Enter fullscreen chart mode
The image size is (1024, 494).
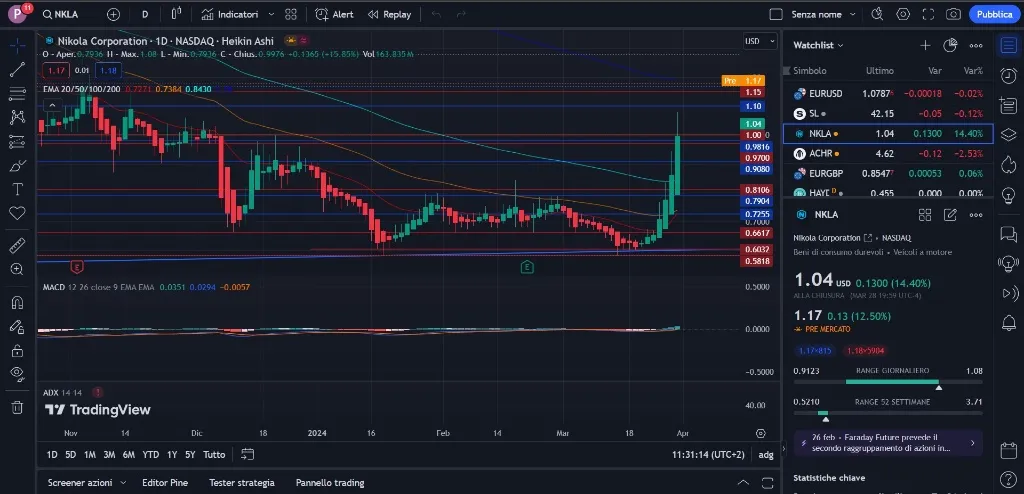click(x=928, y=14)
